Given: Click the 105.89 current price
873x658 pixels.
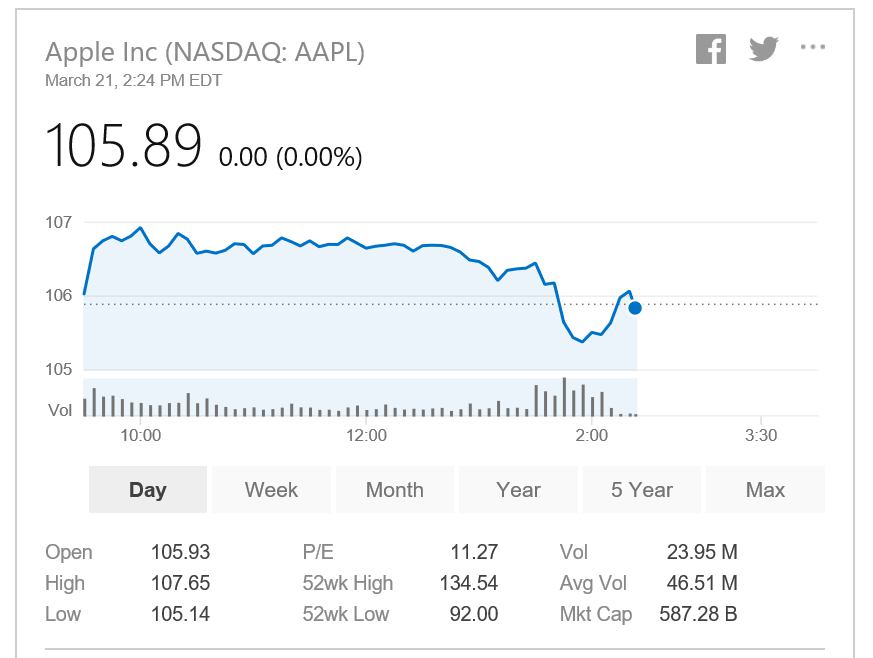Looking at the screenshot, I should click(123, 145).
